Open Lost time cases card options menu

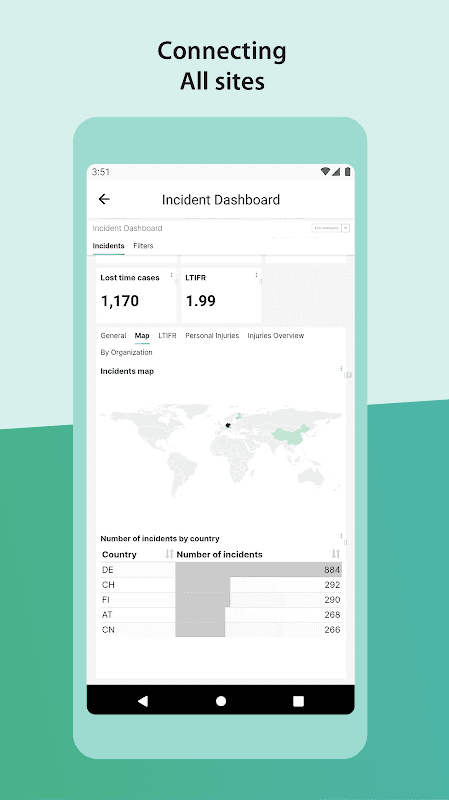171,276
